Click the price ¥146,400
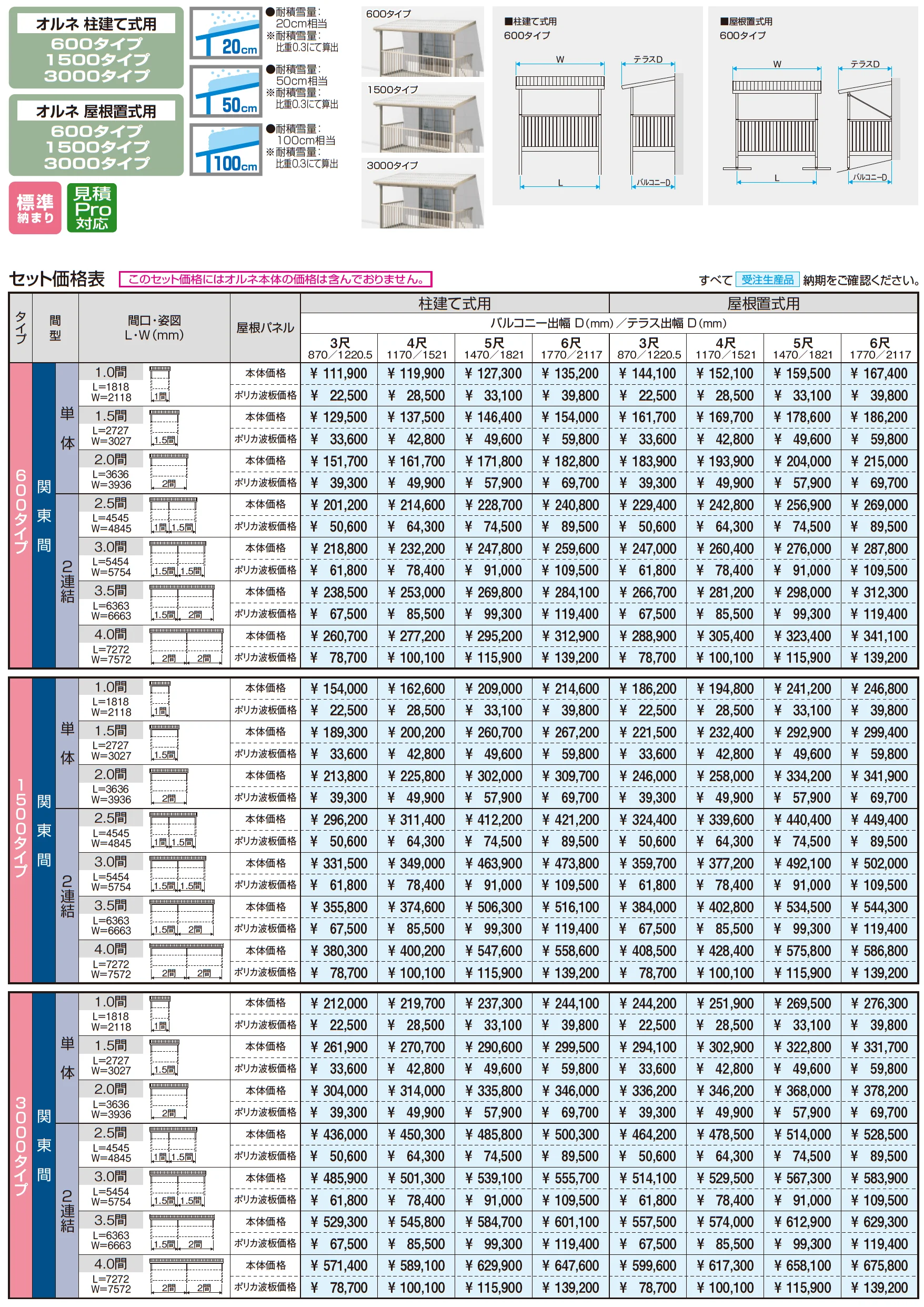The width and height of the screenshot is (924, 1307). tap(493, 417)
